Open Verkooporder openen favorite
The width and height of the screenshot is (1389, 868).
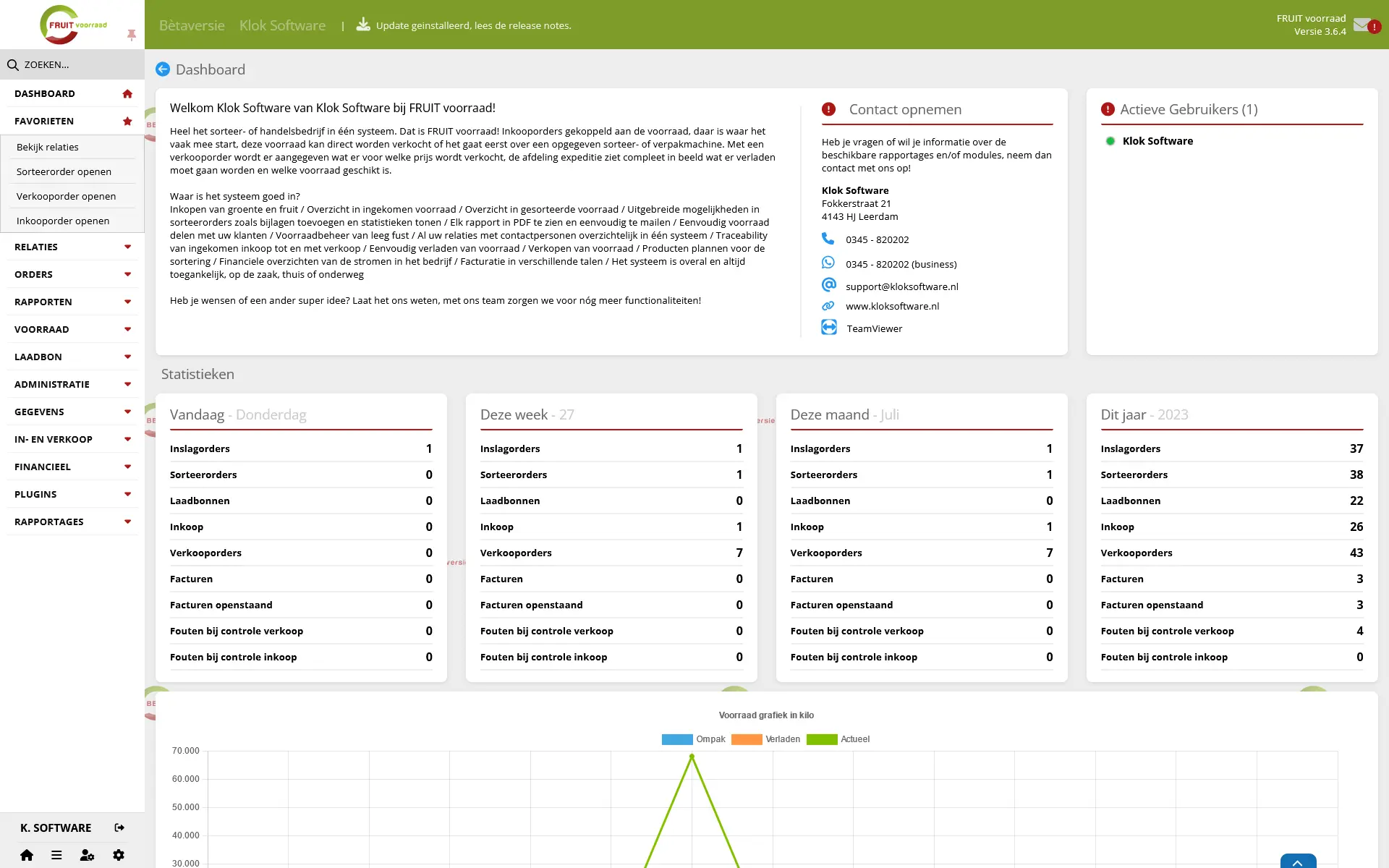click(72, 196)
